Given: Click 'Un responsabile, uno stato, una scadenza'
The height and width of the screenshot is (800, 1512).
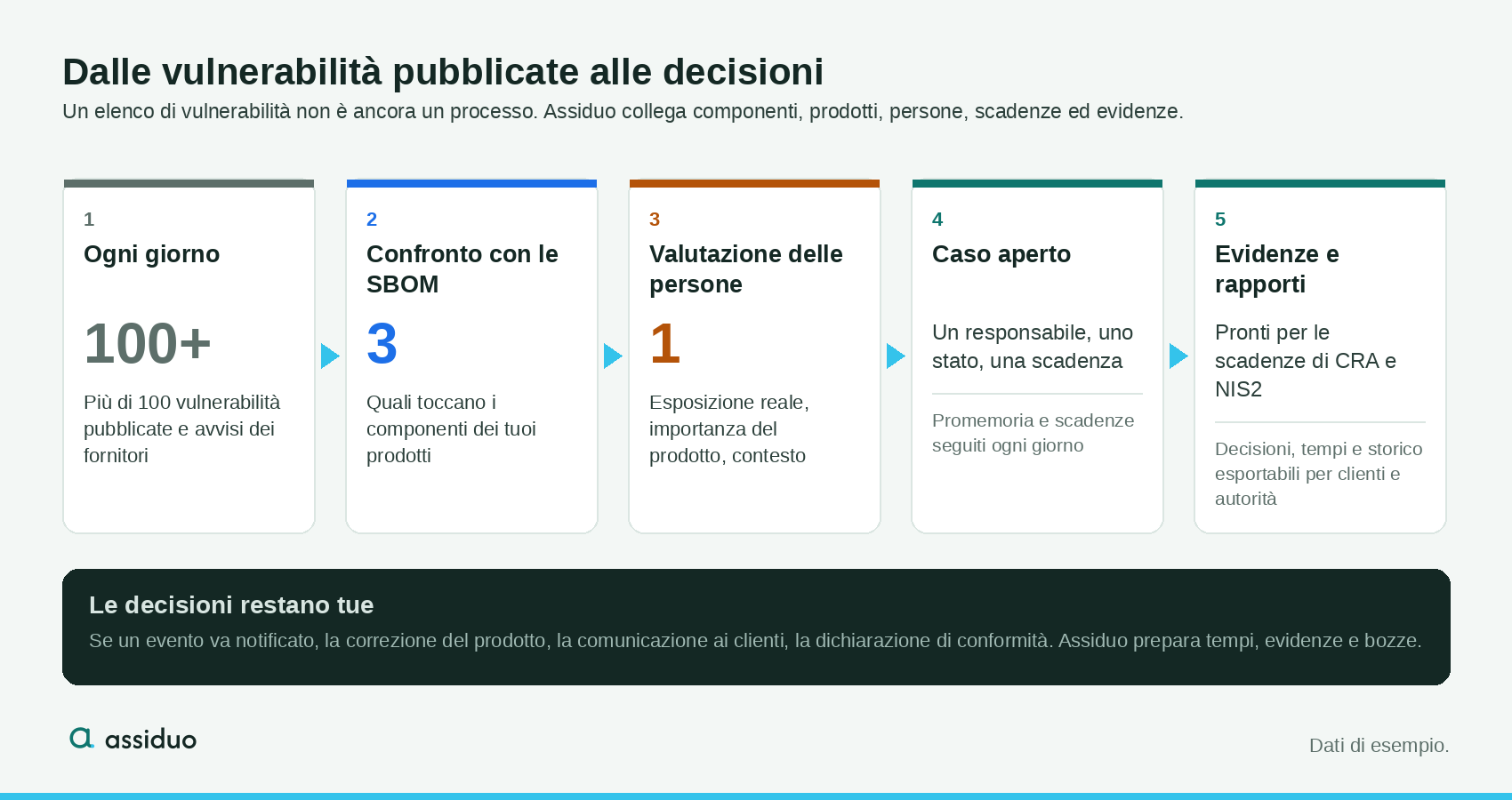Looking at the screenshot, I should [x=1033, y=347].
